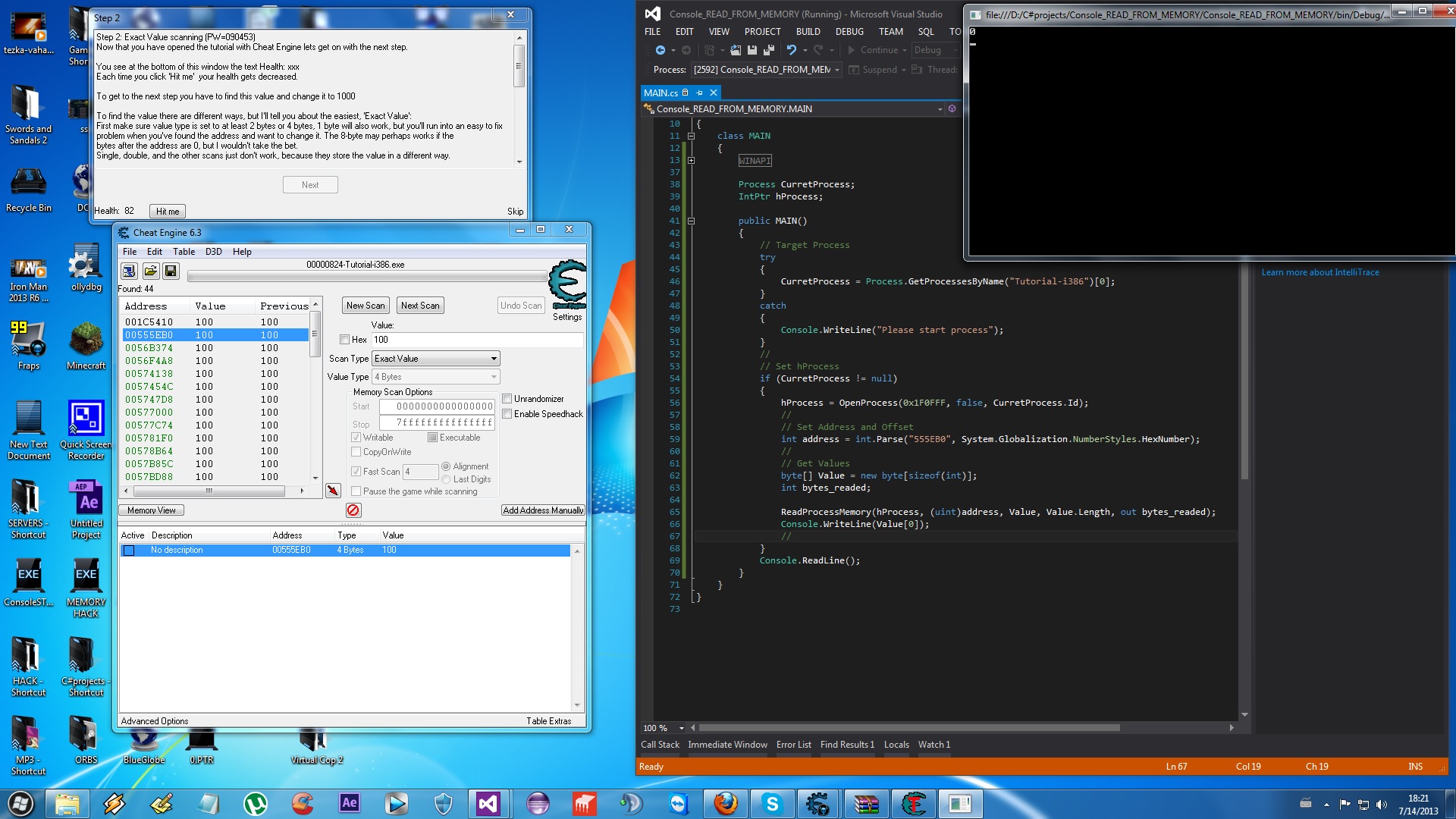Open the Table menu in Cheat Engine

(184, 252)
